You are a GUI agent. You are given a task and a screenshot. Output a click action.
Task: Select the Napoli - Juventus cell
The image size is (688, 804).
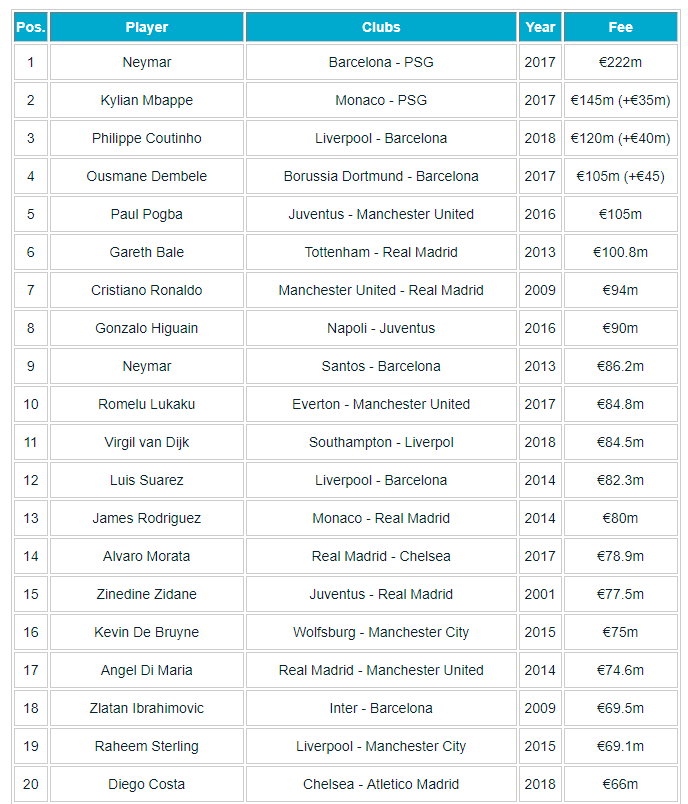coord(381,328)
